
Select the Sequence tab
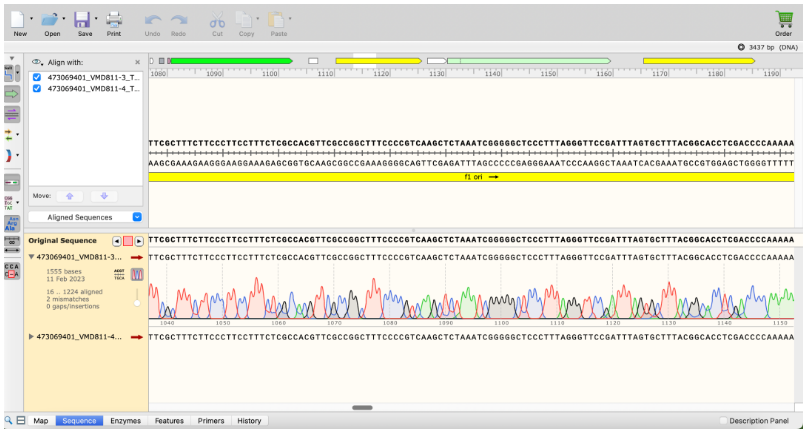coord(79,421)
